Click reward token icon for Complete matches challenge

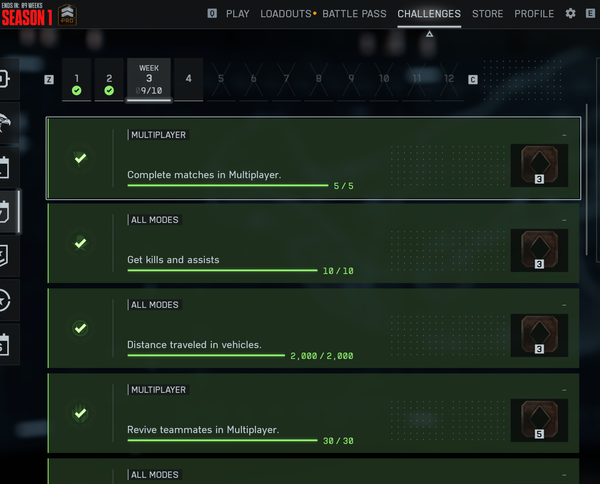click(x=539, y=165)
